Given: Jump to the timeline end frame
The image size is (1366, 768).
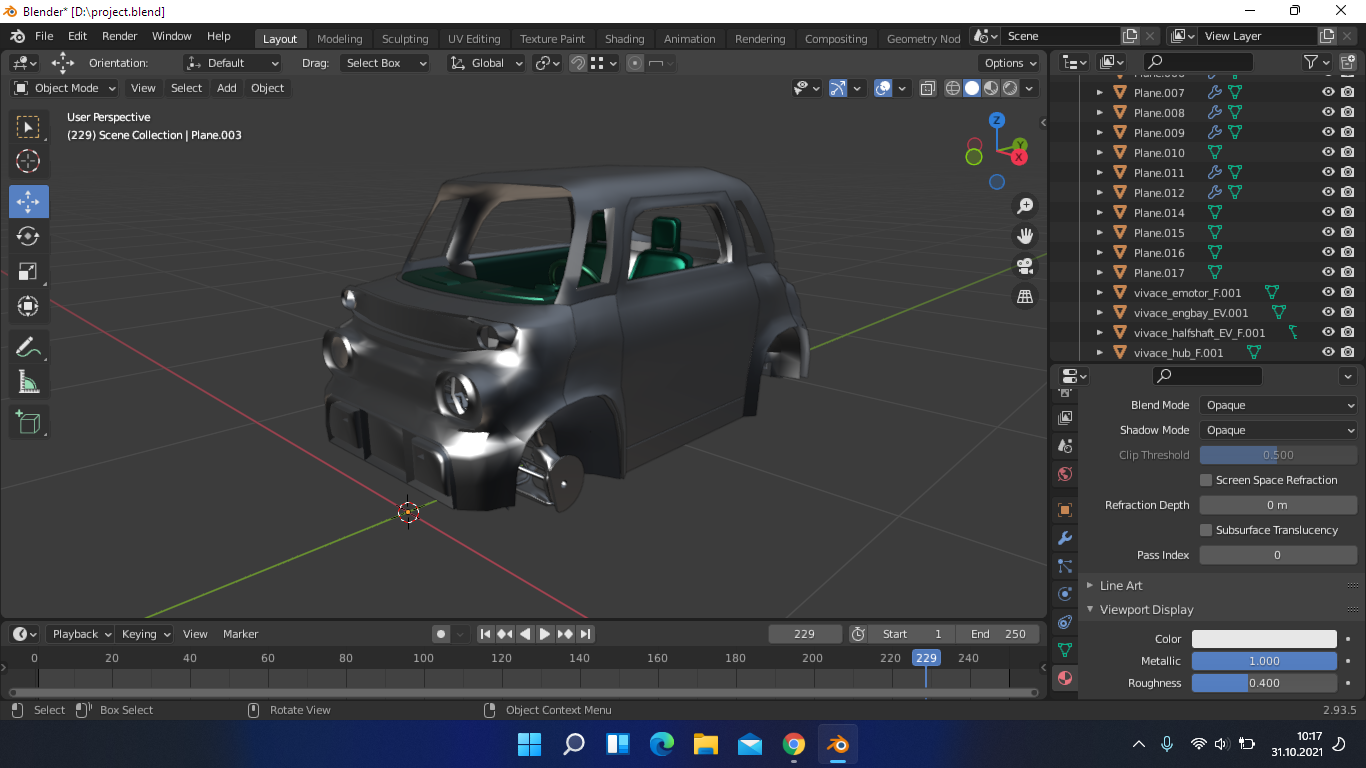Looking at the screenshot, I should (x=586, y=634).
